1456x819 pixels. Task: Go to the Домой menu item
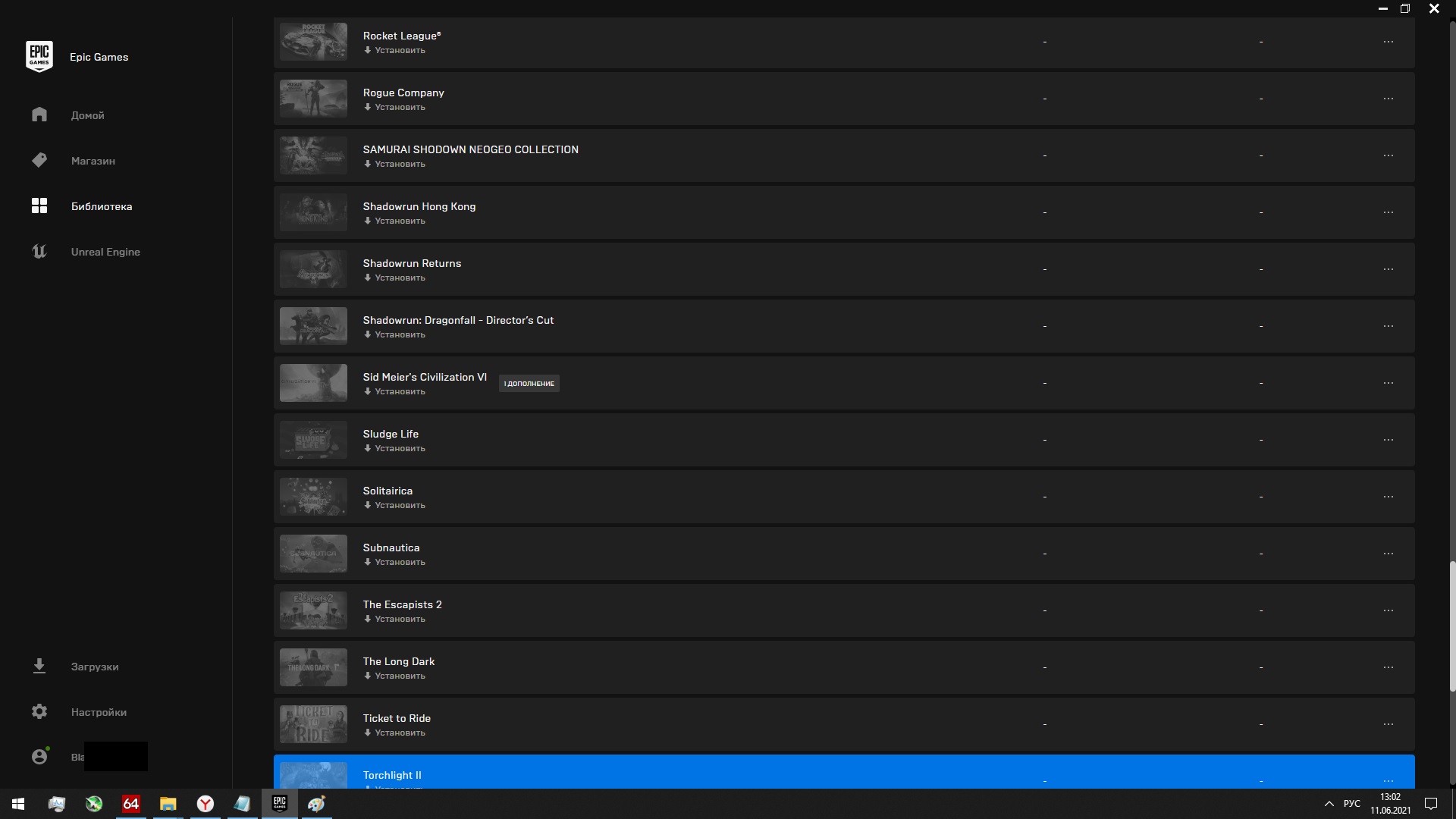pos(87,115)
